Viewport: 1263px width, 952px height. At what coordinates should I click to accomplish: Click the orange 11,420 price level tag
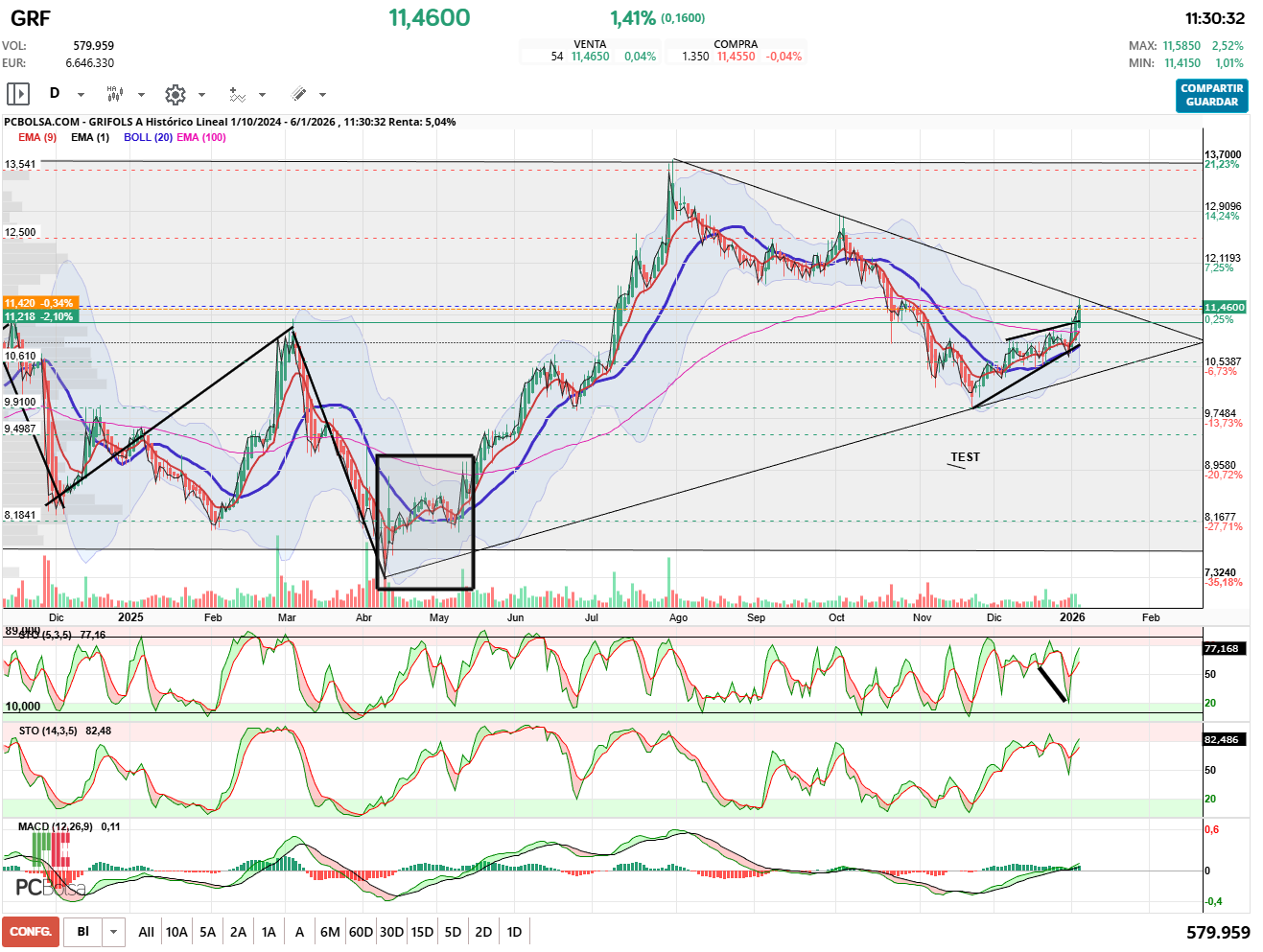38,303
